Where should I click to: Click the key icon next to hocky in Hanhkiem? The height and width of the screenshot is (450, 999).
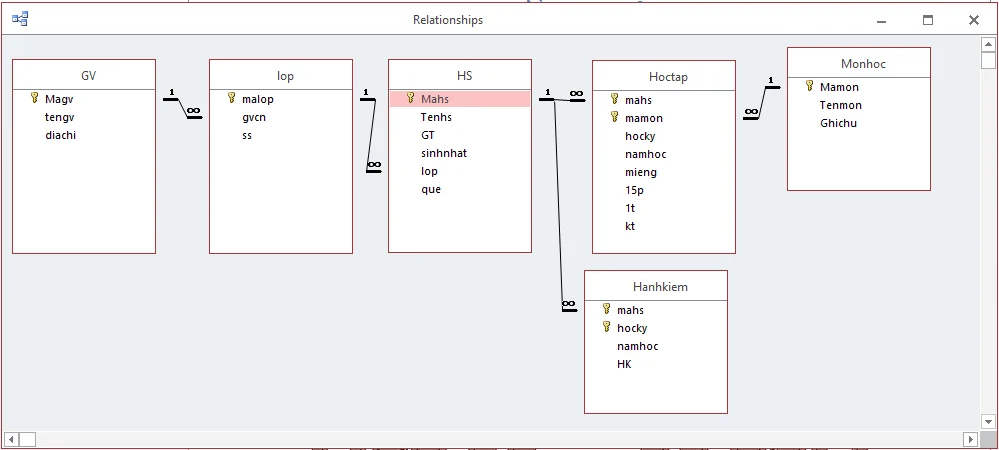606,328
